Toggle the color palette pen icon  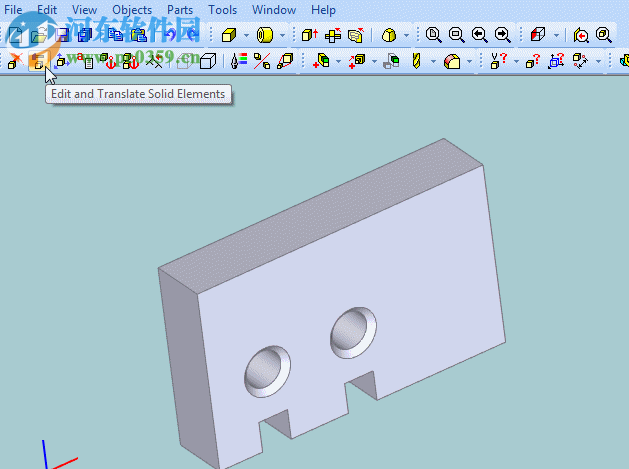pos(237,62)
